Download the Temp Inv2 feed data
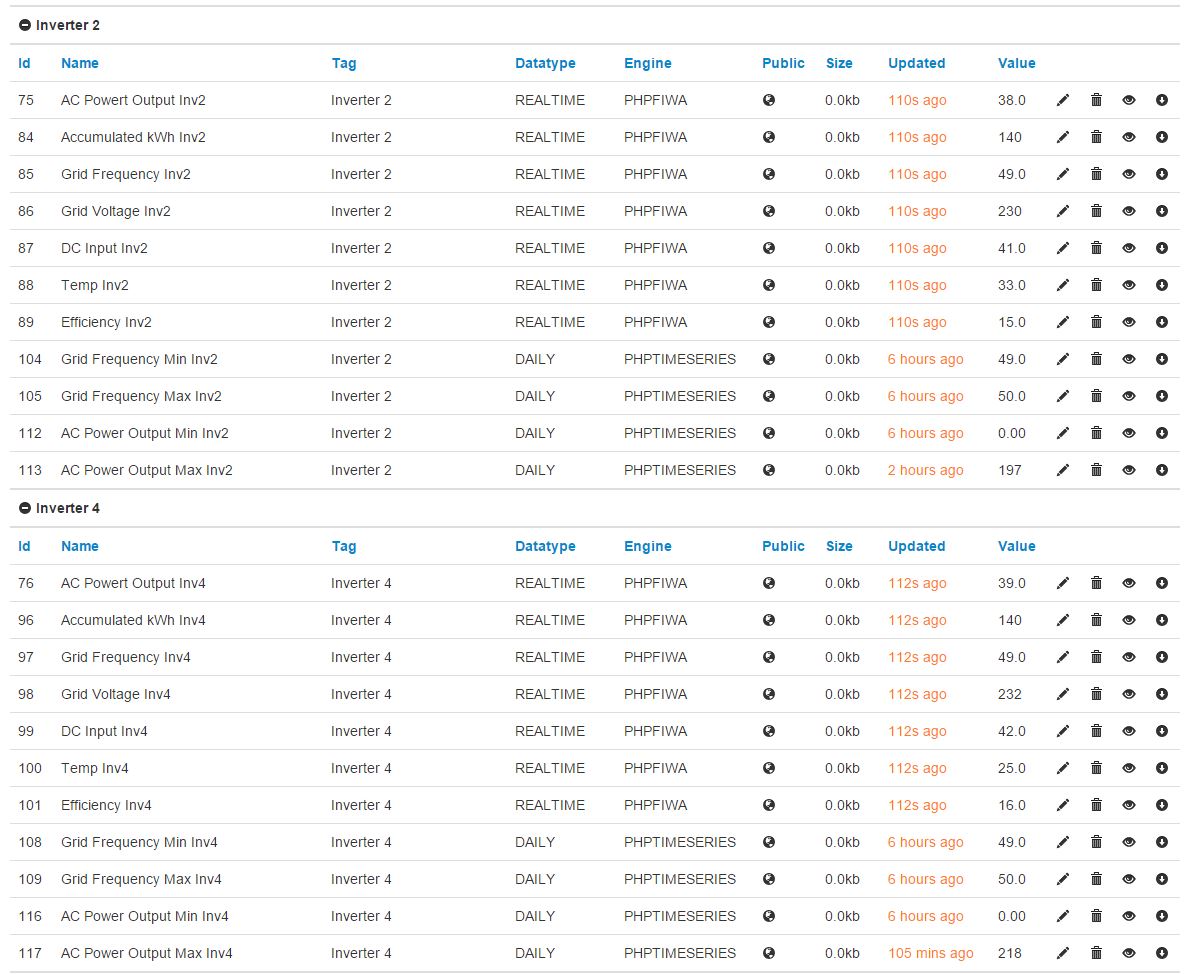This screenshot has height=974, width=1184. point(1162,285)
